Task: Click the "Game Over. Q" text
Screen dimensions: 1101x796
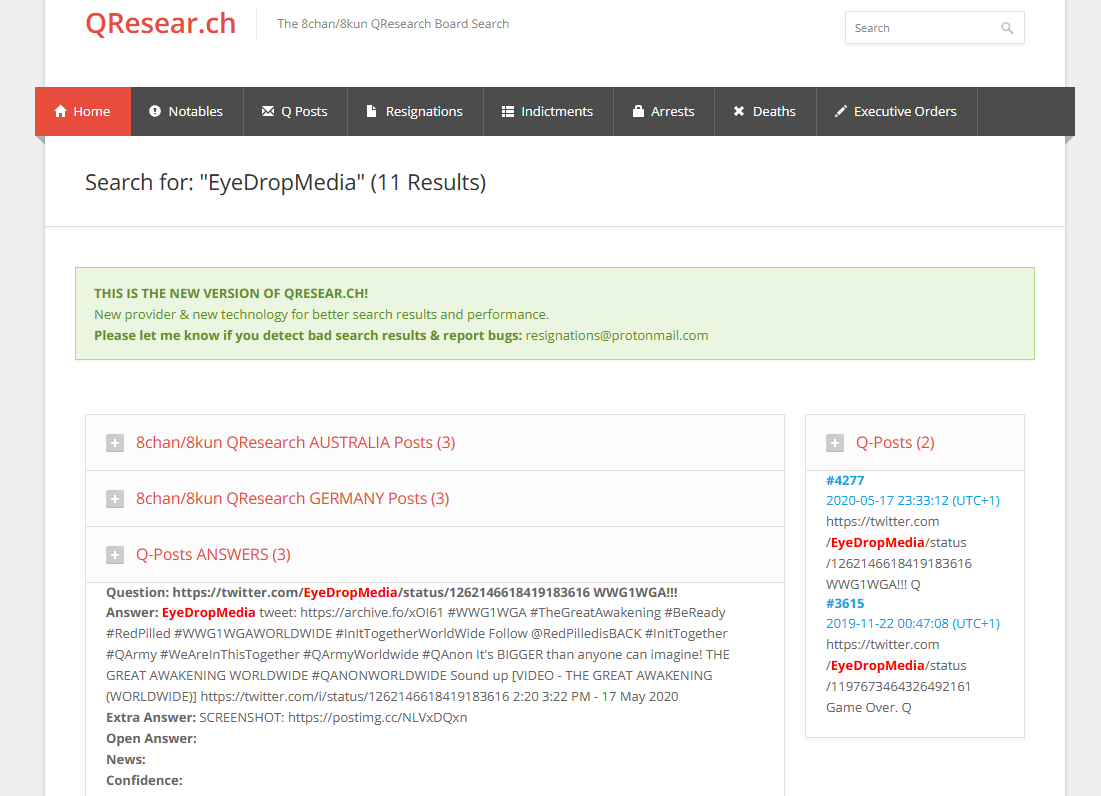Action: click(869, 708)
